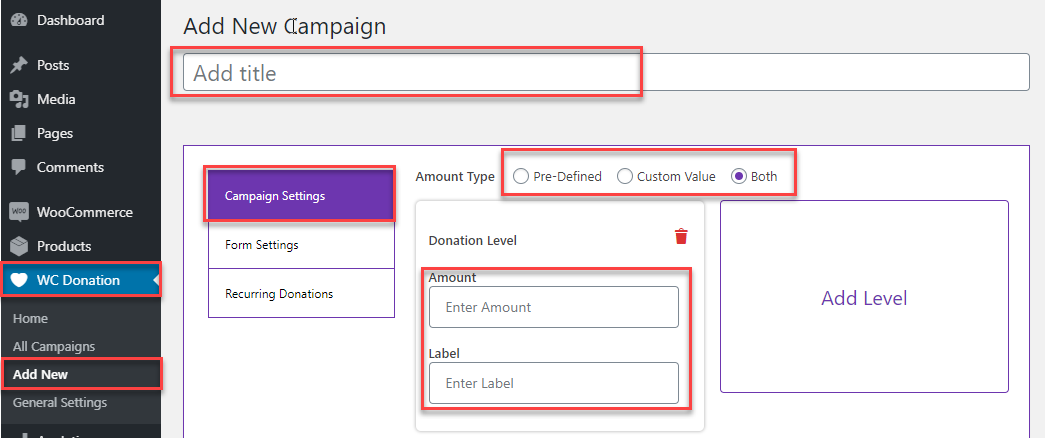Click the WooCommerce logo icon
1045x438 pixels.
[x=18, y=212]
